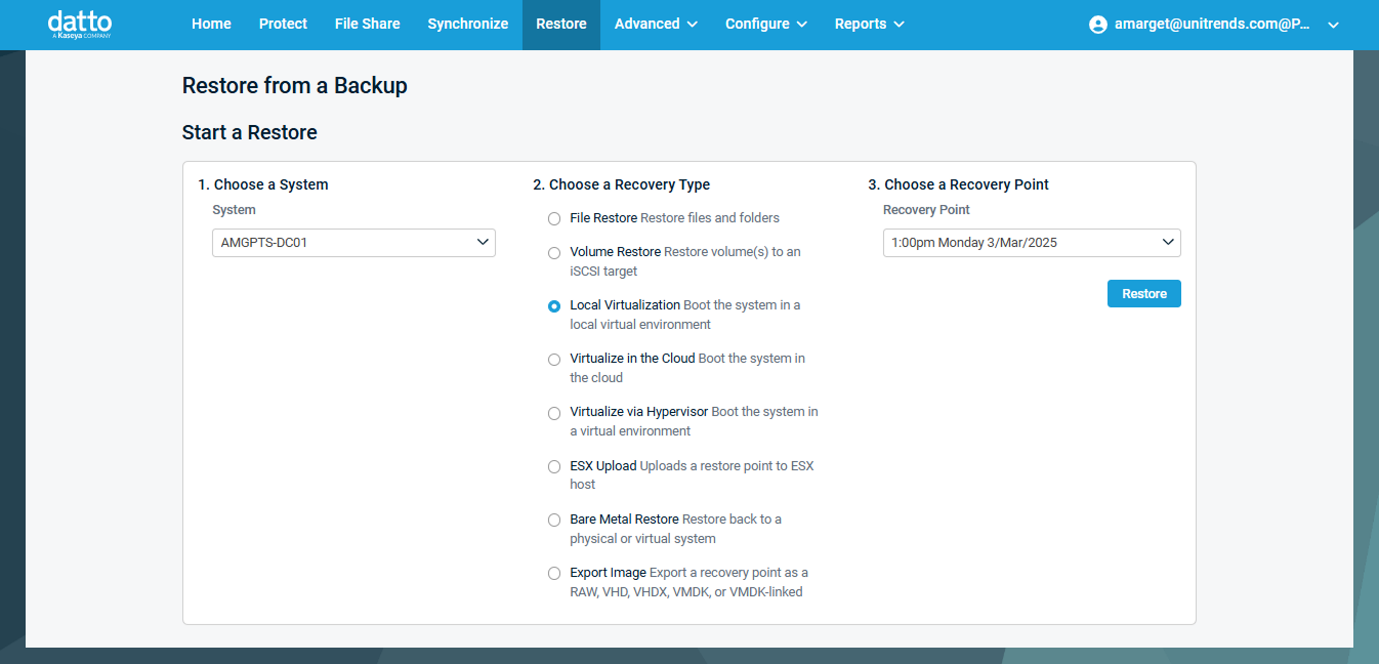Open the Configure dropdown menu
Screen dimensions: 1379x664
click(x=766, y=23)
